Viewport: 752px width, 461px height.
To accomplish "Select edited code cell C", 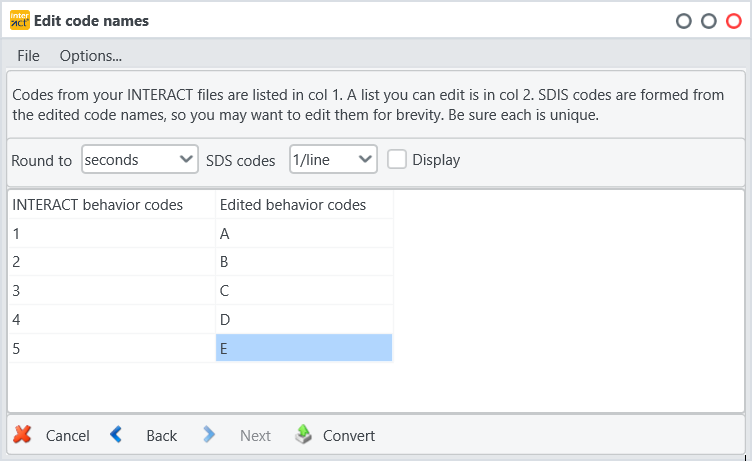I will [x=304, y=291].
